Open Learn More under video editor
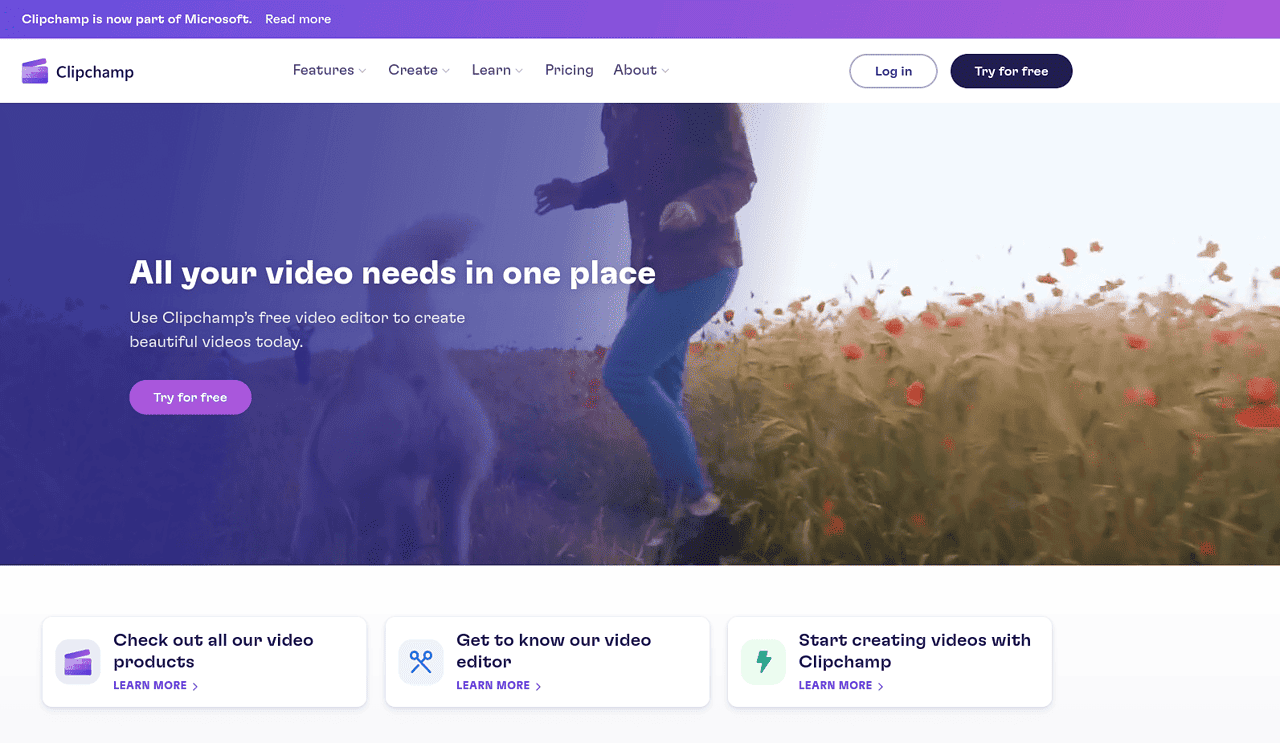 tap(499, 686)
